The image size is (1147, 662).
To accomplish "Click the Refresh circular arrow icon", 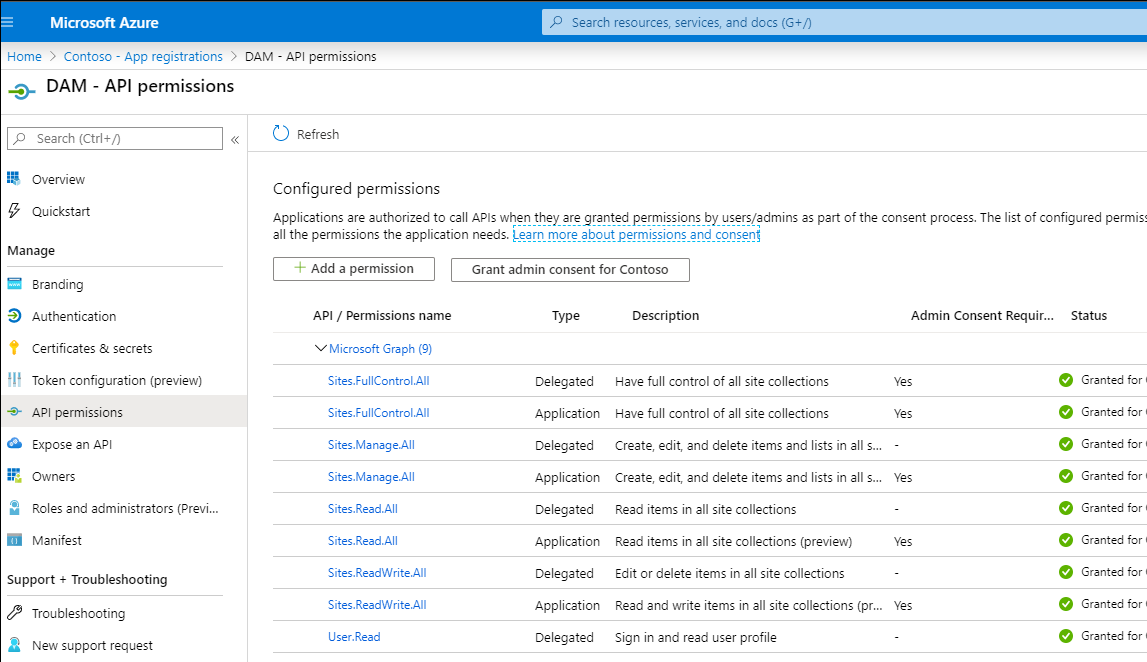I will point(281,133).
